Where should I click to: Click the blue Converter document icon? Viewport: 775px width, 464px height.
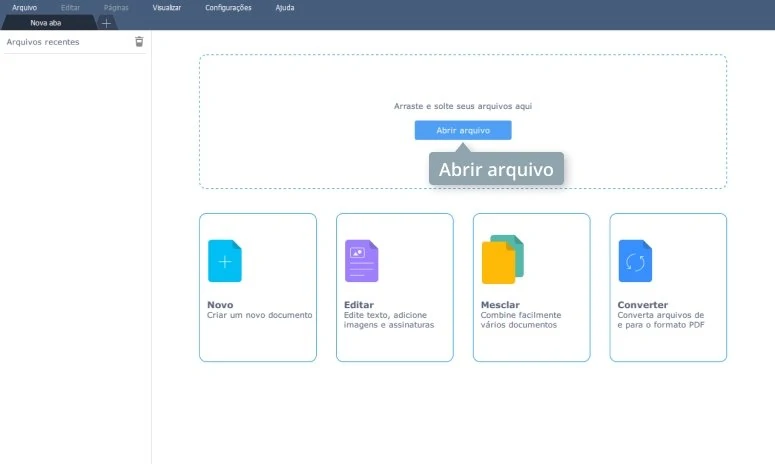(x=635, y=261)
